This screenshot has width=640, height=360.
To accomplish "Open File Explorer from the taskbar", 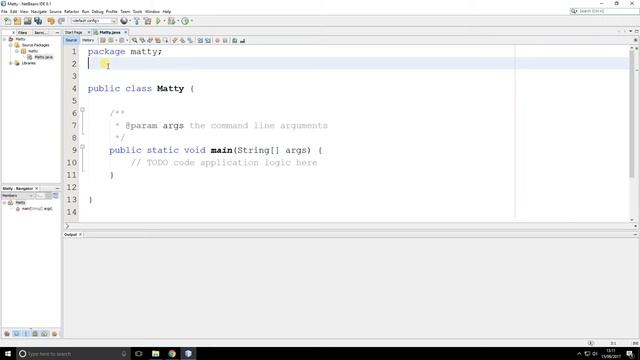I will pyautogui.click(x=156, y=353).
